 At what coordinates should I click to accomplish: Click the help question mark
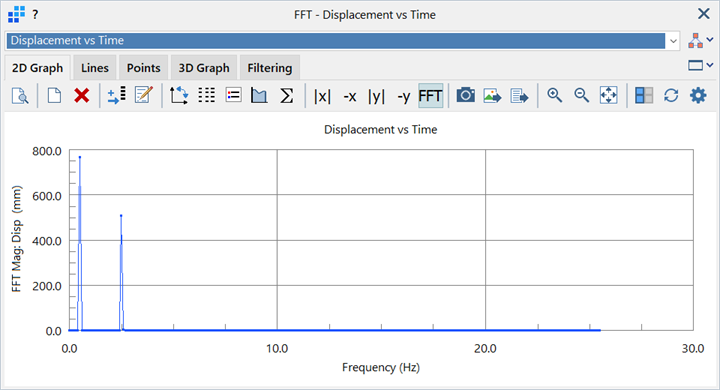click(x=35, y=15)
